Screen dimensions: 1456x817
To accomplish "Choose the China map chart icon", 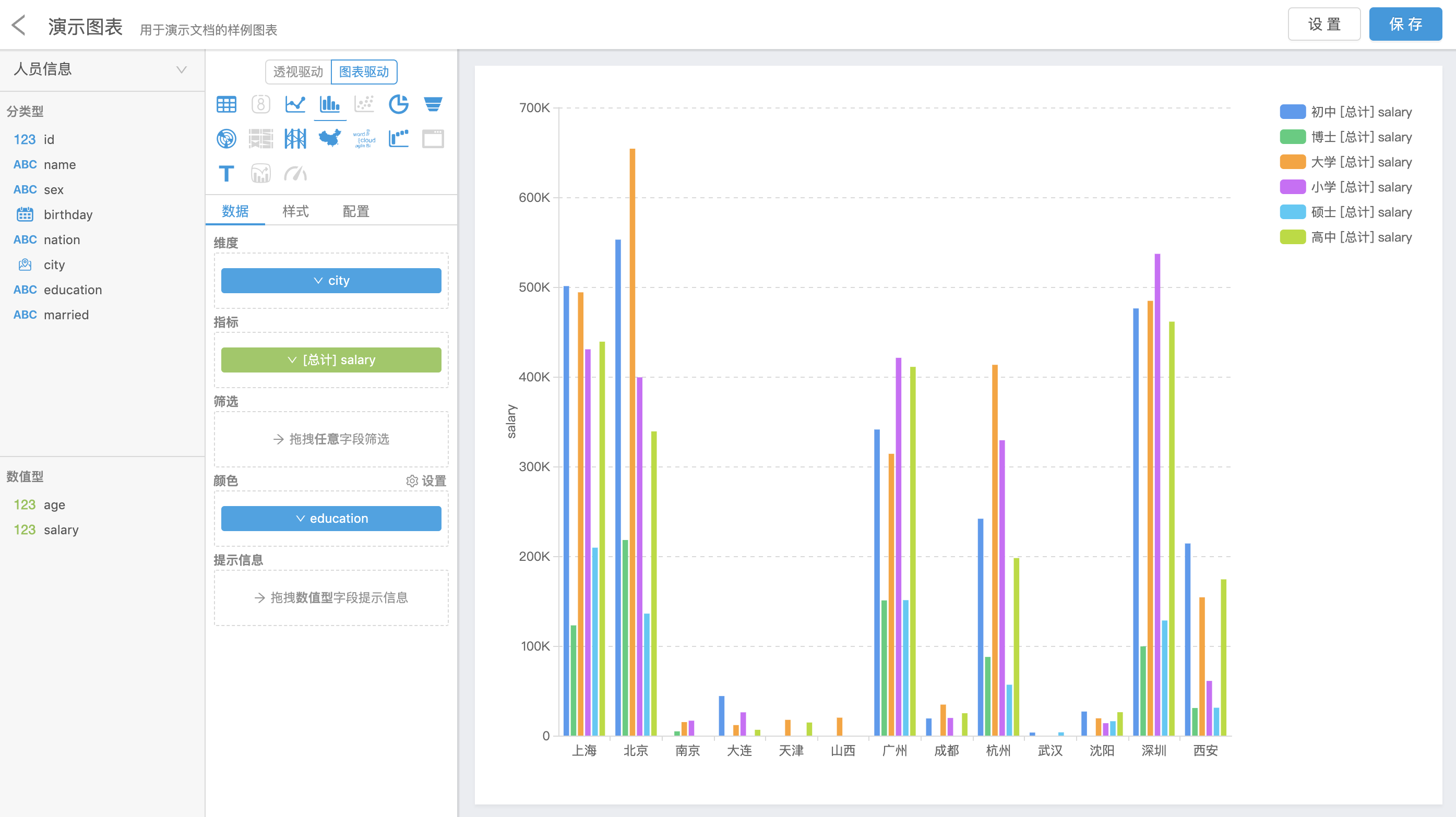I will (329, 138).
